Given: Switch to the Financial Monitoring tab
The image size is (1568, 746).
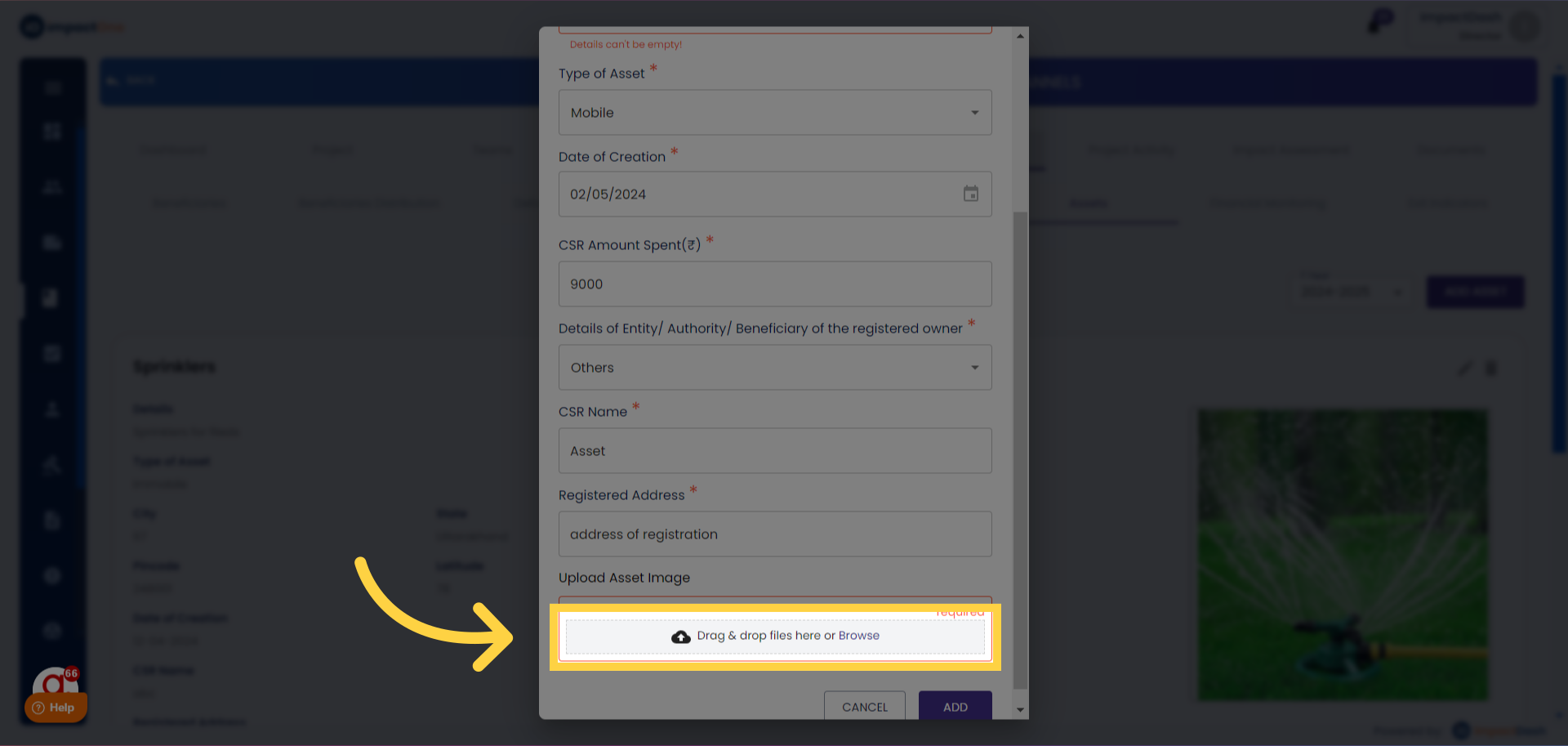Looking at the screenshot, I should pyautogui.click(x=1267, y=203).
